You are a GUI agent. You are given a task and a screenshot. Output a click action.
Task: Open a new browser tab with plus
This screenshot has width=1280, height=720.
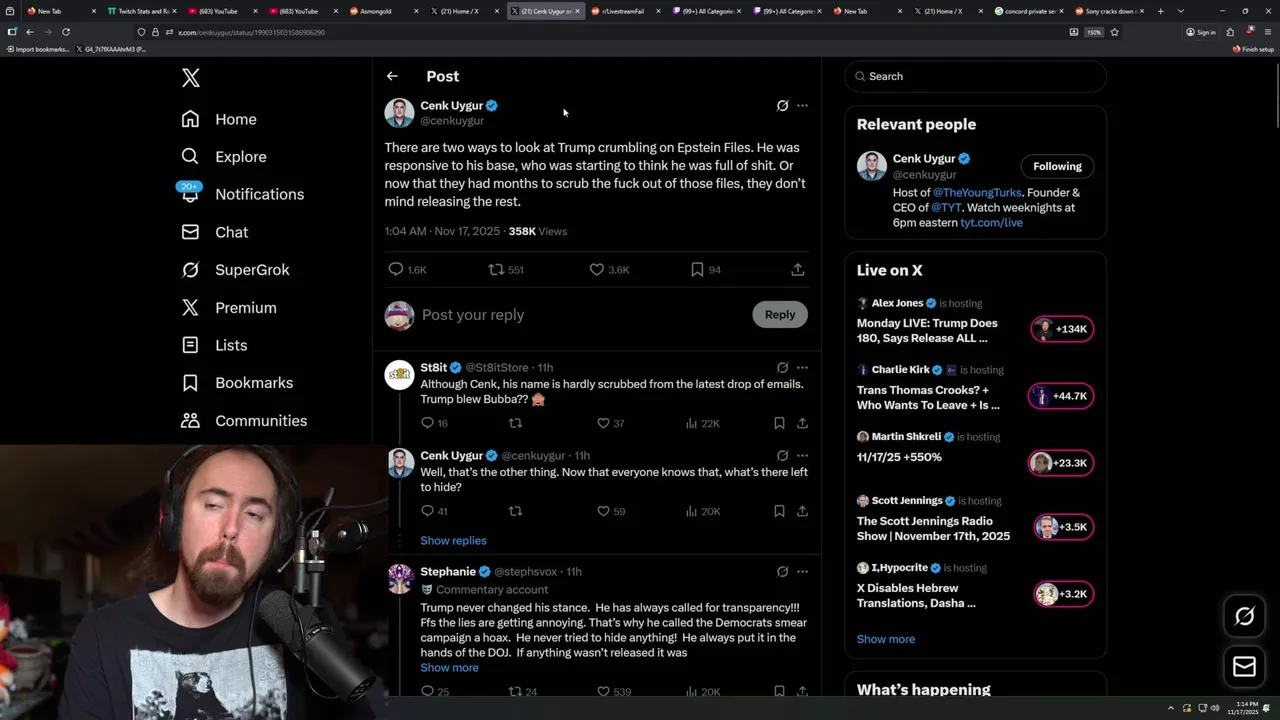point(1160,11)
